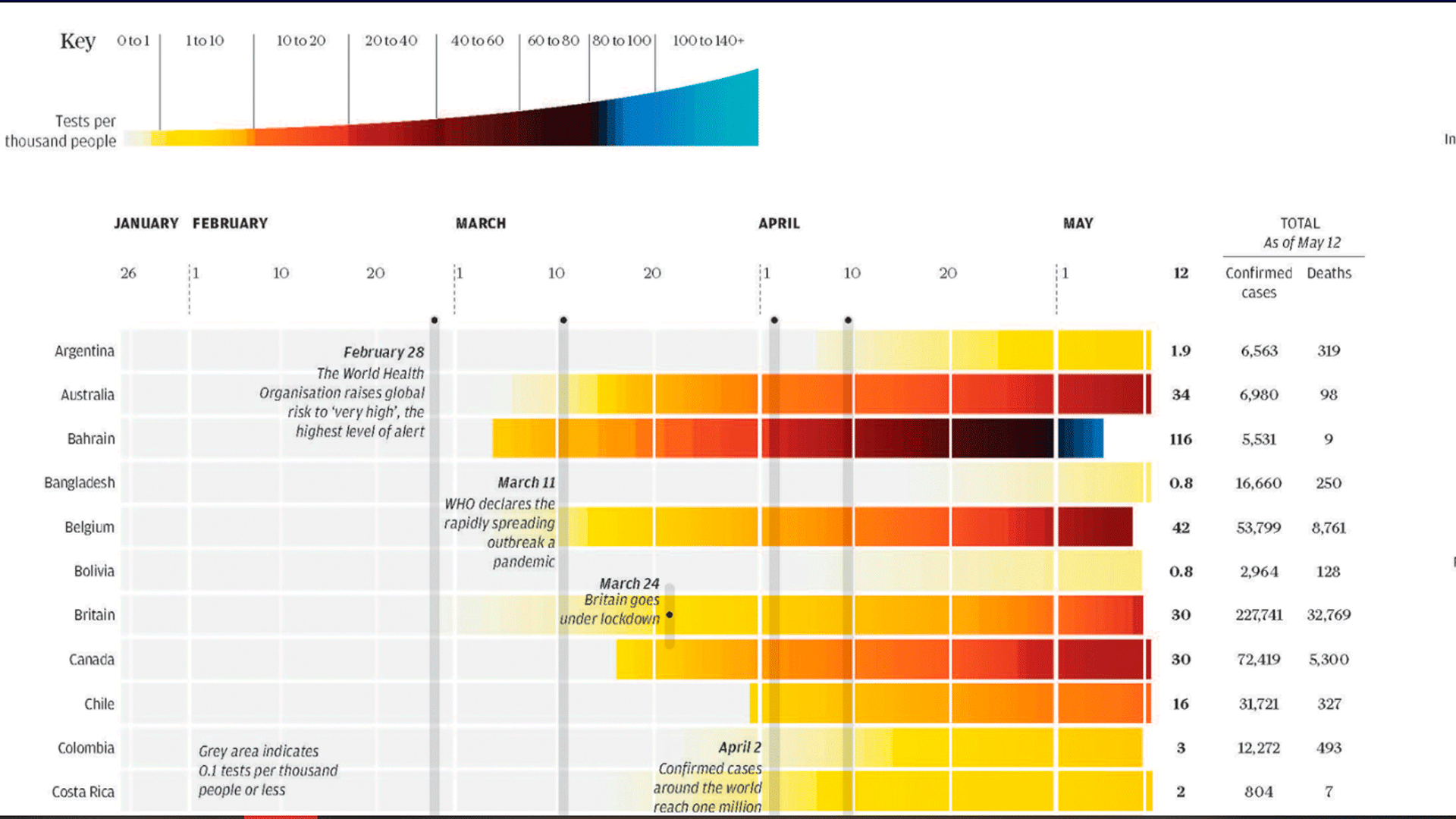Click Belgium's deaths value '8,761'
Image resolution: width=1456 pixels, height=819 pixels.
(x=1329, y=528)
